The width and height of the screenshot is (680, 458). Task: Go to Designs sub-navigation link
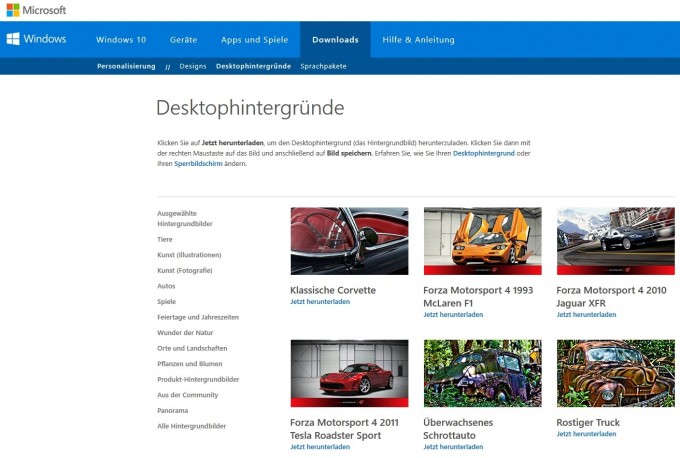[193, 66]
